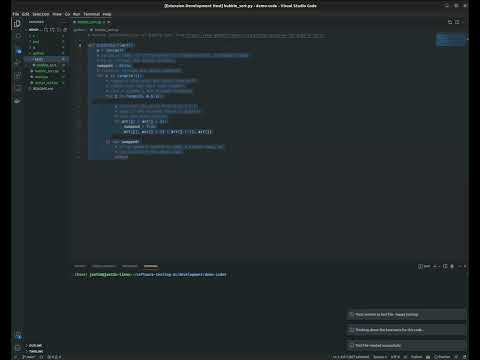Click New File icon in explorer header

point(46,30)
